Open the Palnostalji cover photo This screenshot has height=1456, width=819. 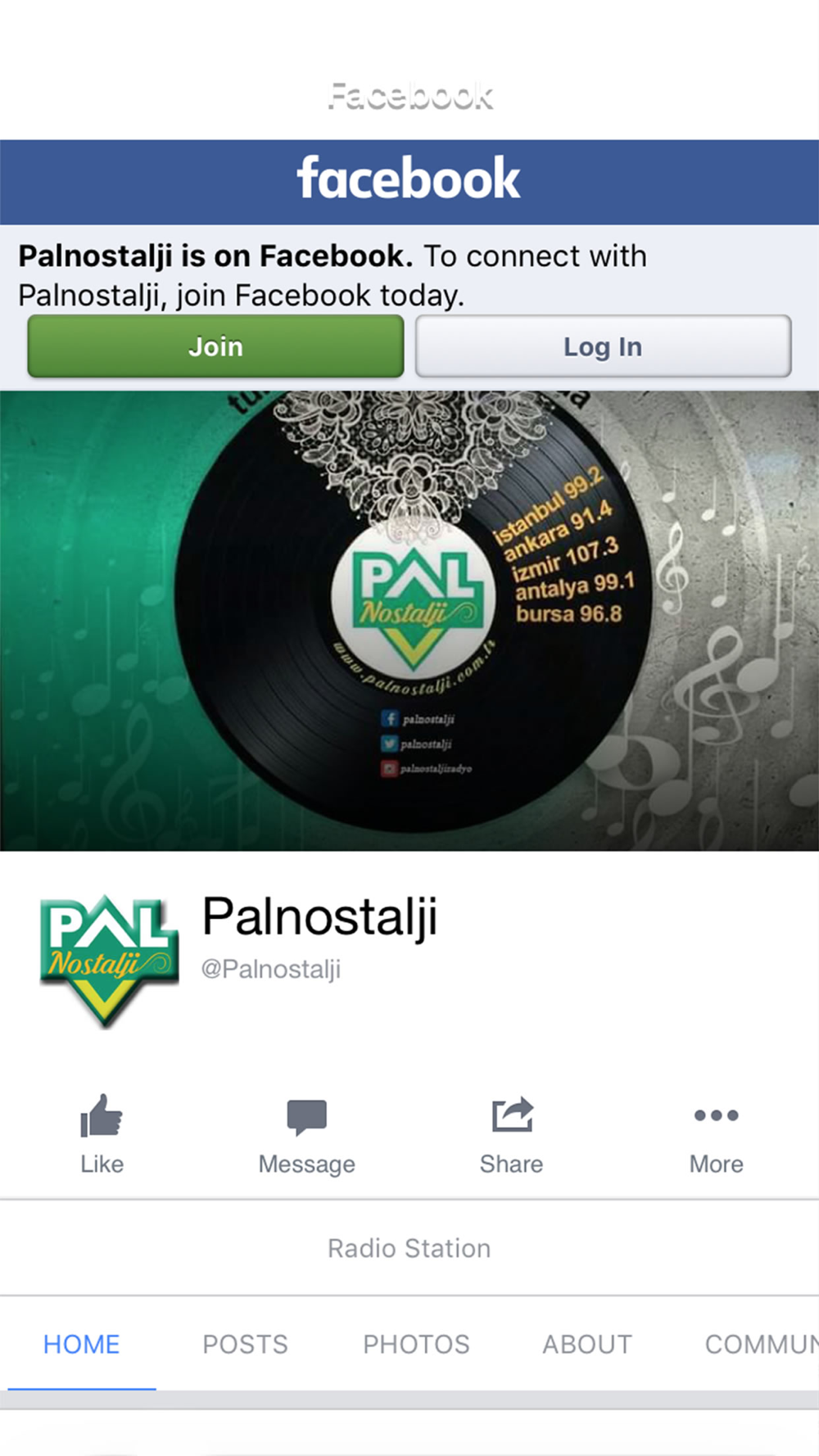pos(409,621)
